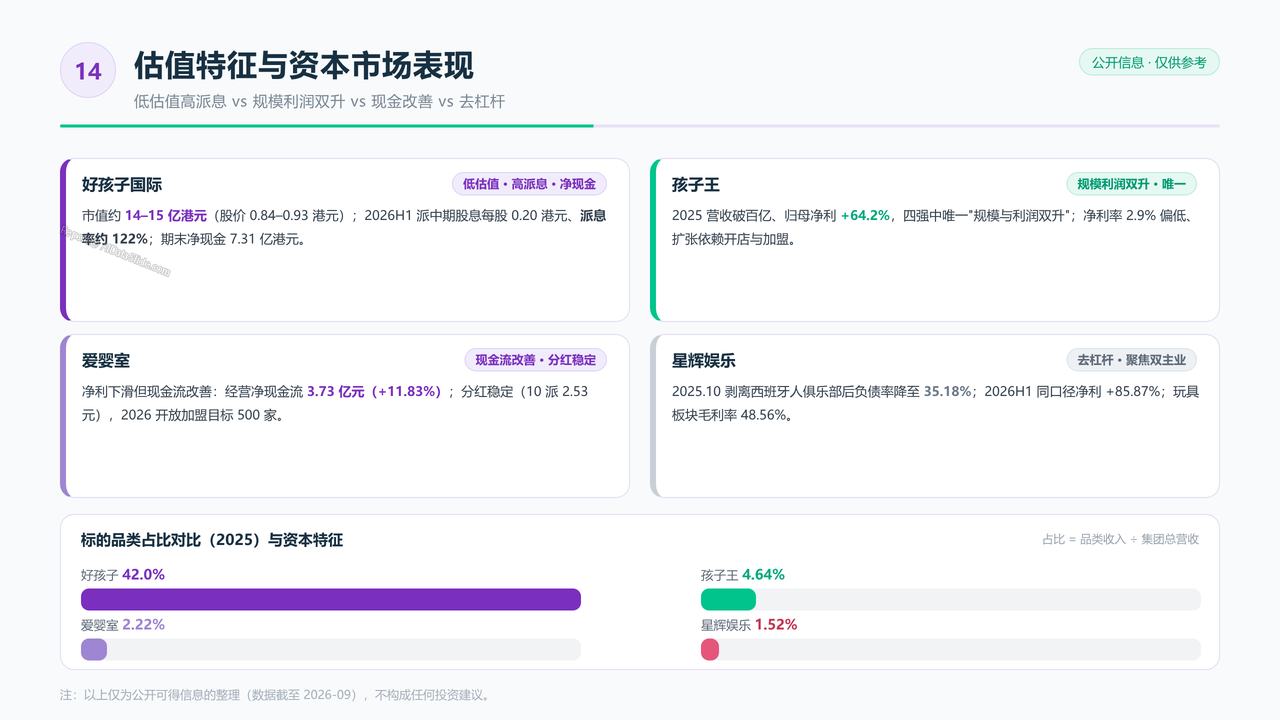Select the 孩子王 card heading
Screen dimensions: 1280x720
click(x=696, y=185)
